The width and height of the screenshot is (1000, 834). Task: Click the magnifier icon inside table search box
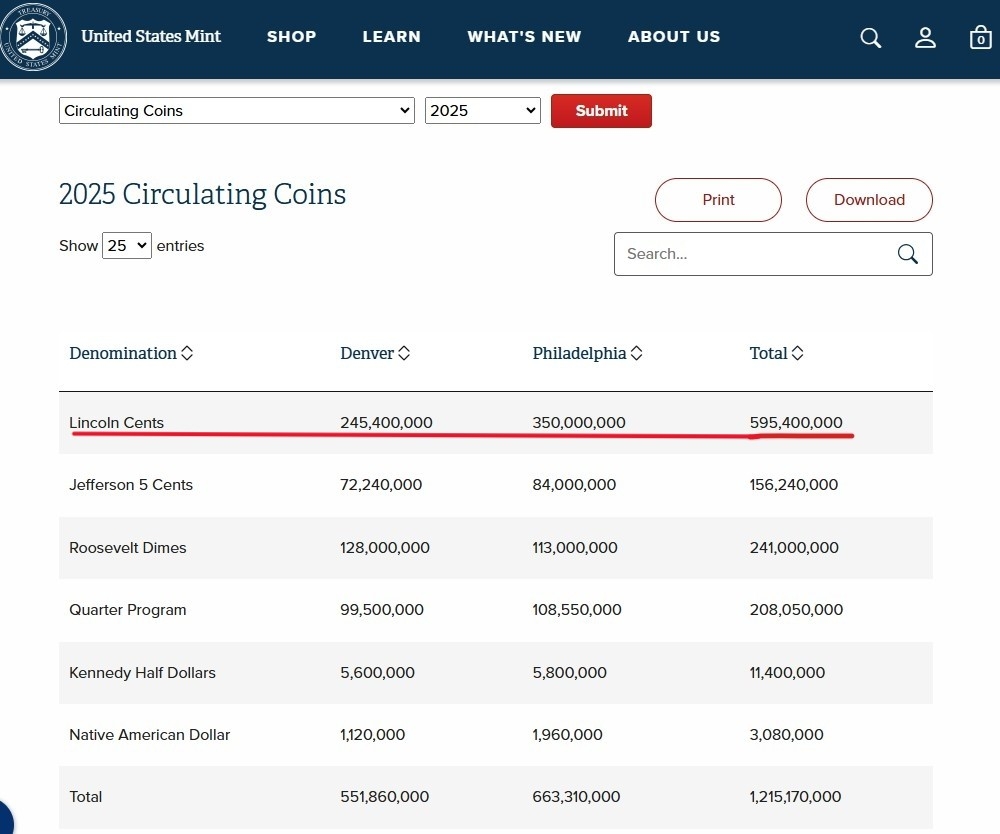pos(907,254)
